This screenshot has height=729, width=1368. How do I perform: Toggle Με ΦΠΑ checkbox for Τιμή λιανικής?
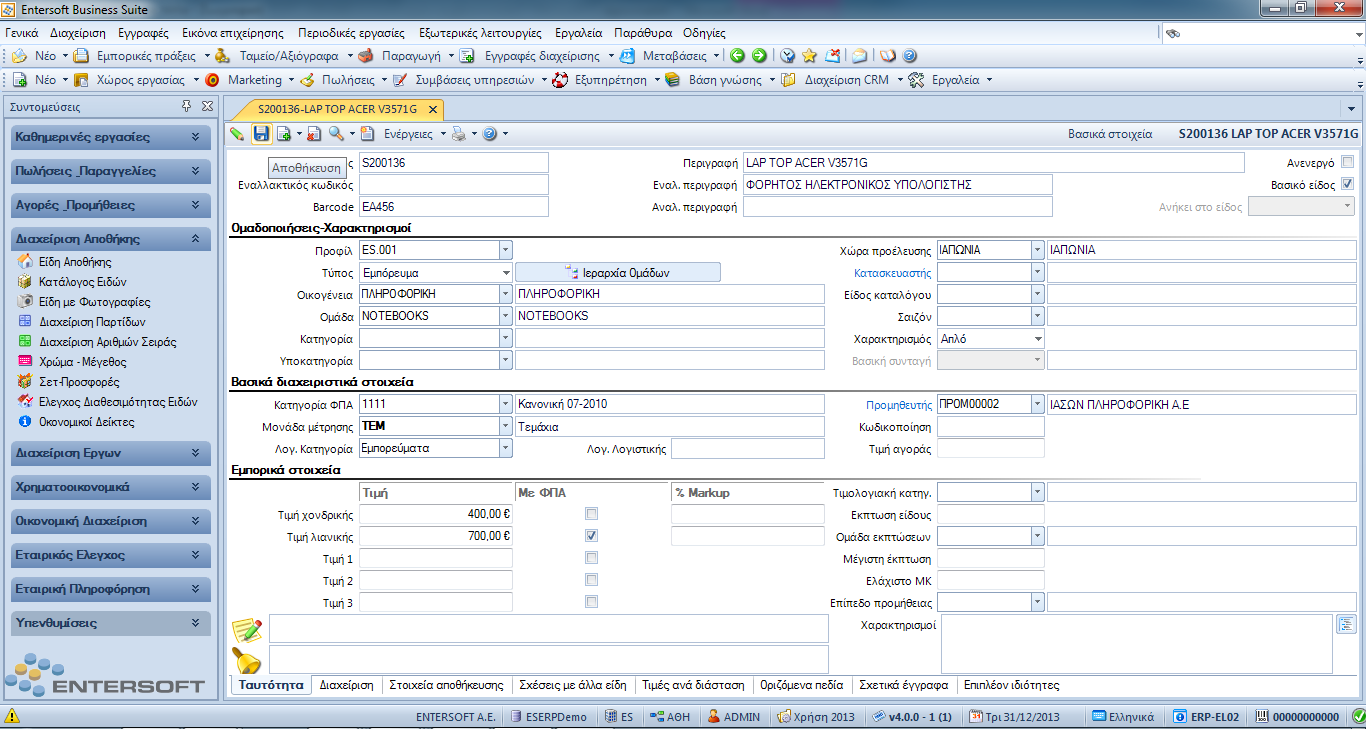point(592,536)
